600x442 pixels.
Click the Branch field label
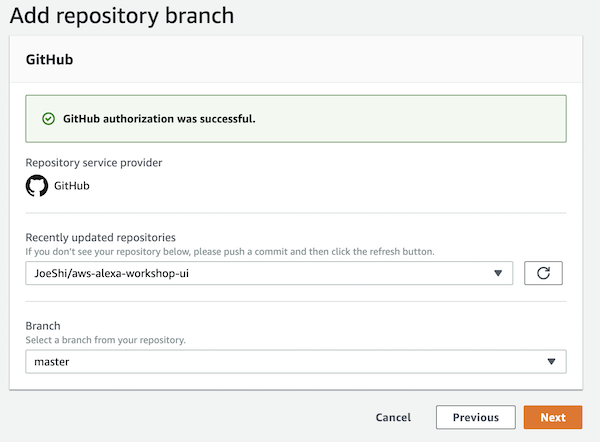43,326
